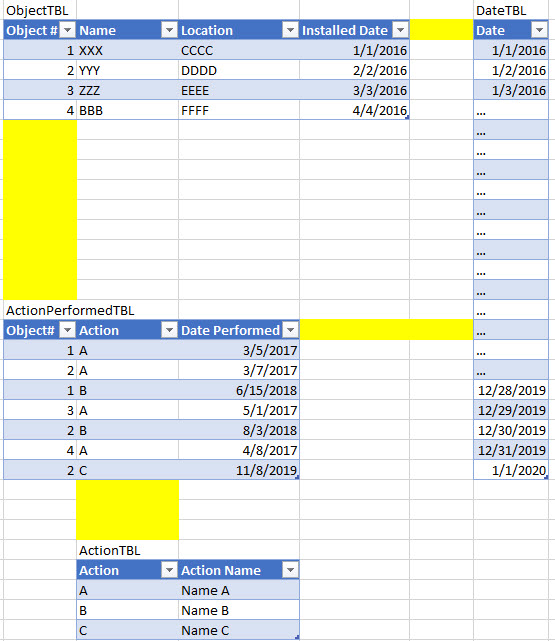Open the Action filter in ActionPerformedTBL
The height and width of the screenshot is (641, 555).
(169, 329)
